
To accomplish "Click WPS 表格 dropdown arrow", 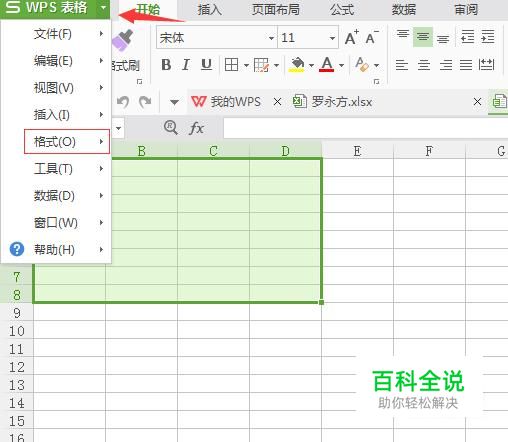I will 104,7.
